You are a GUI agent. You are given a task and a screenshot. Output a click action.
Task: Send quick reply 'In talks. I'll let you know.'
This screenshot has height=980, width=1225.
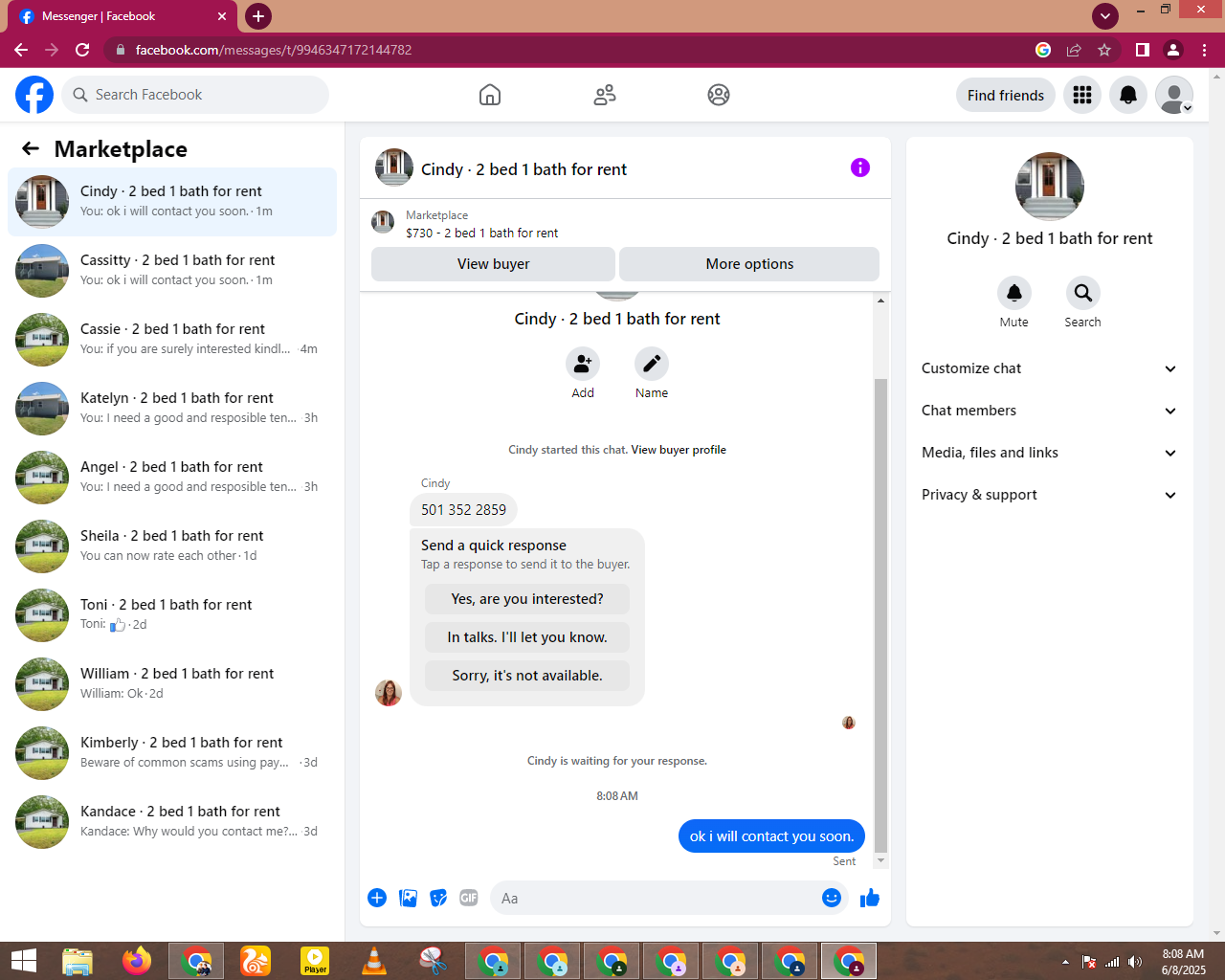point(527,637)
